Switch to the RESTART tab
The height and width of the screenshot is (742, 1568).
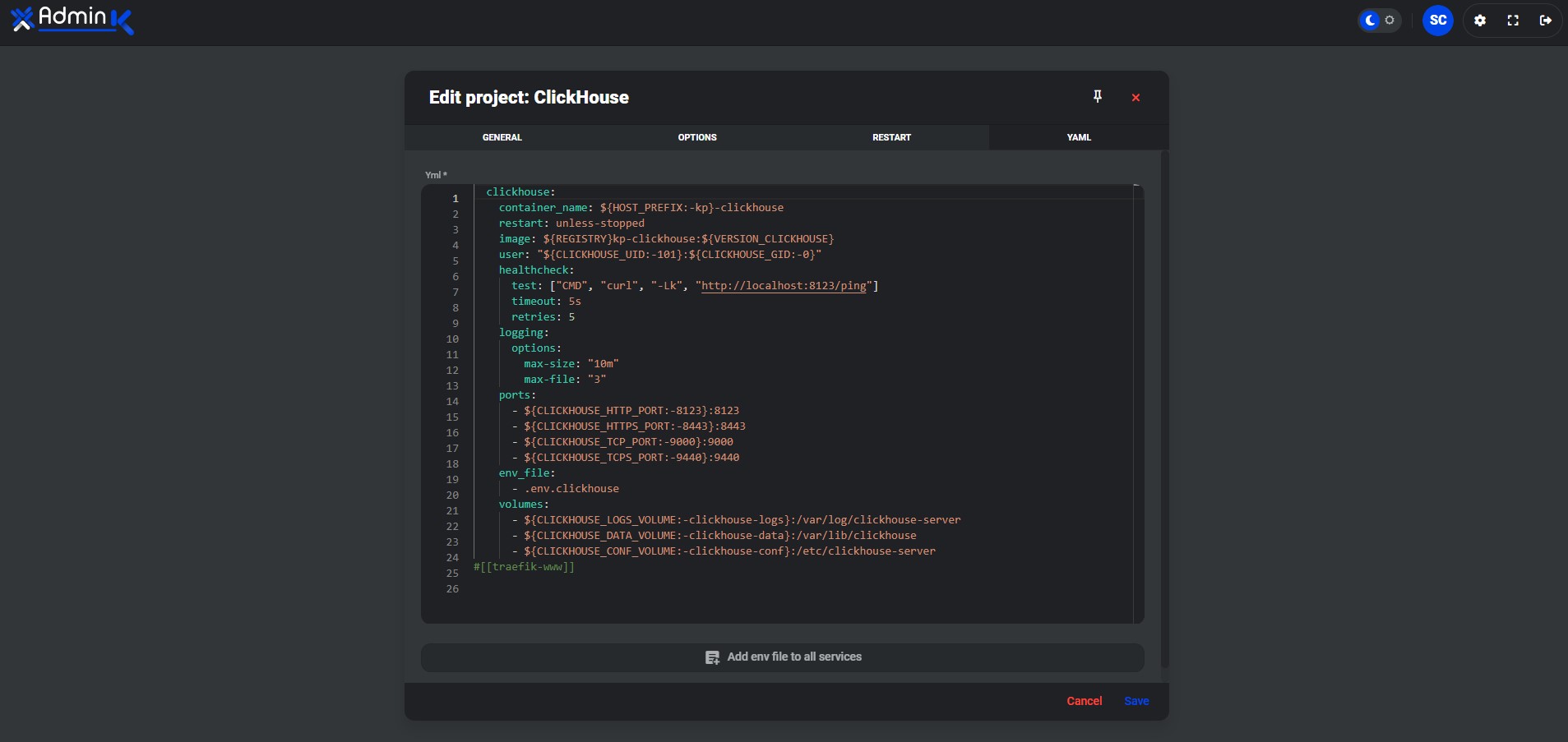pyautogui.click(x=891, y=137)
